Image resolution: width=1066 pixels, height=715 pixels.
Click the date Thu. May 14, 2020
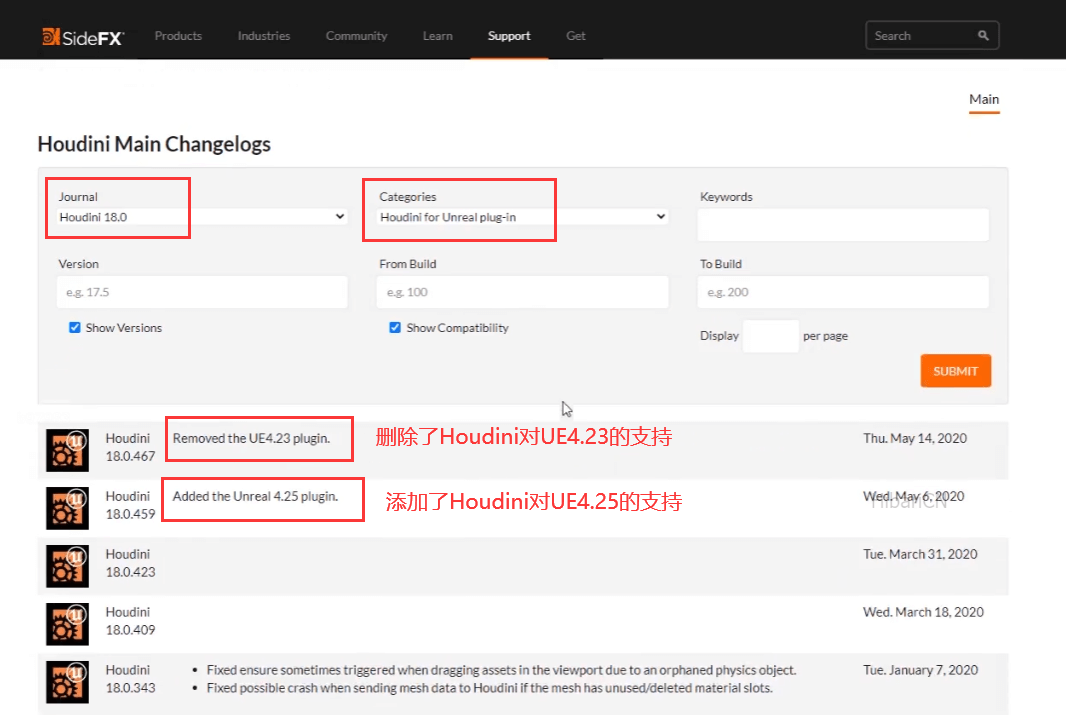click(x=915, y=438)
